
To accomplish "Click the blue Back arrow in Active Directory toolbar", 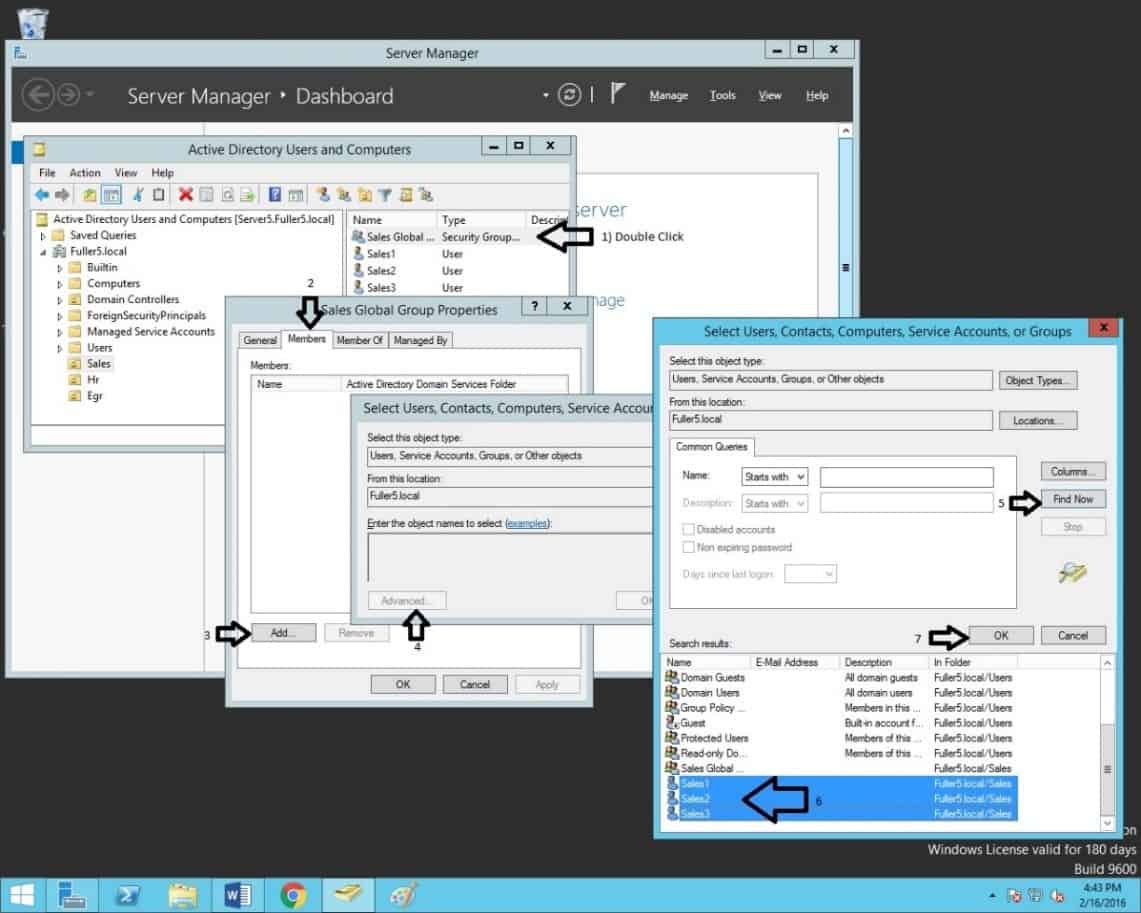I will click(x=41, y=195).
